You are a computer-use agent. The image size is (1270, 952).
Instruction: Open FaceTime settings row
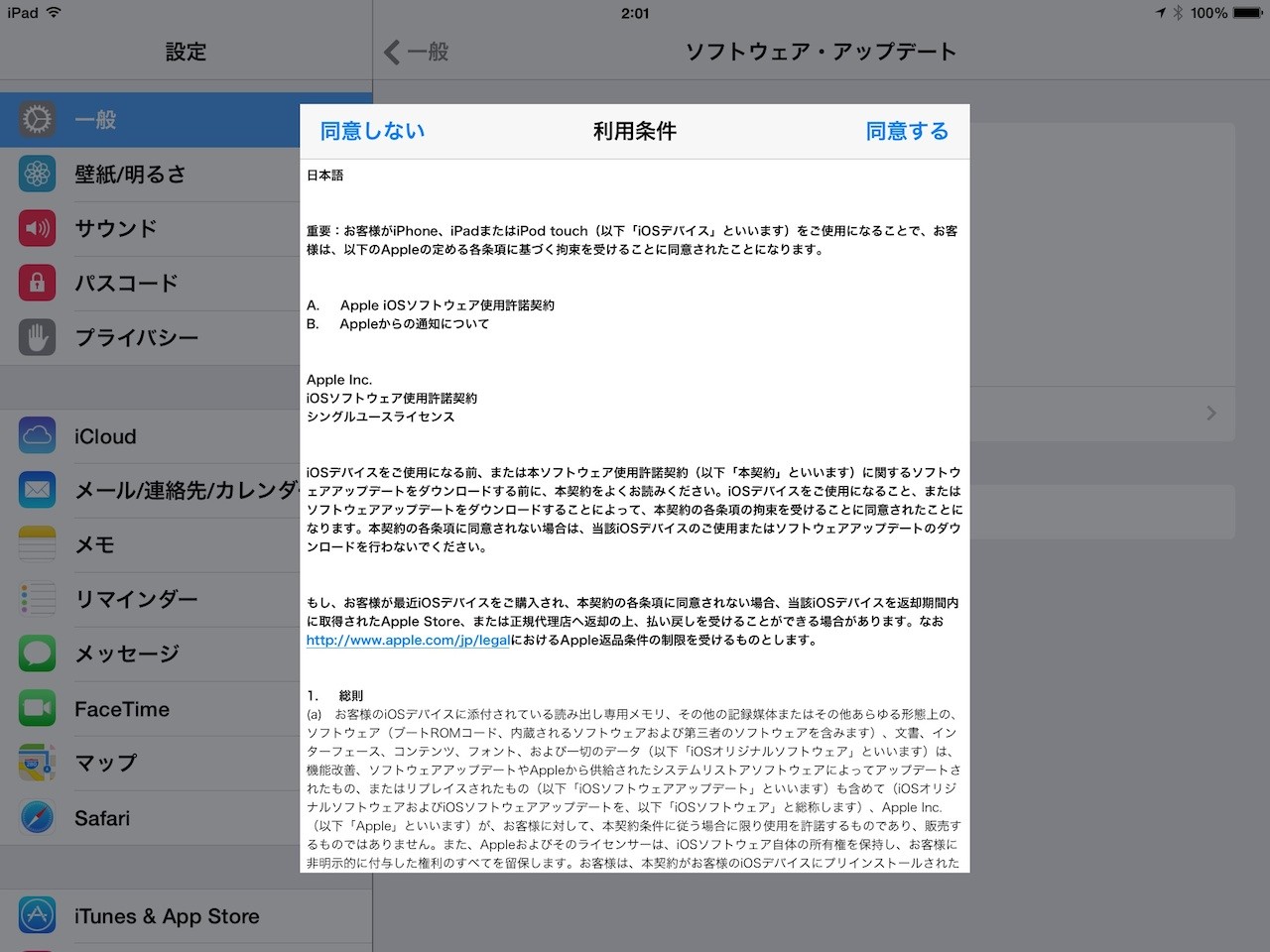pyautogui.click(x=187, y=708)
